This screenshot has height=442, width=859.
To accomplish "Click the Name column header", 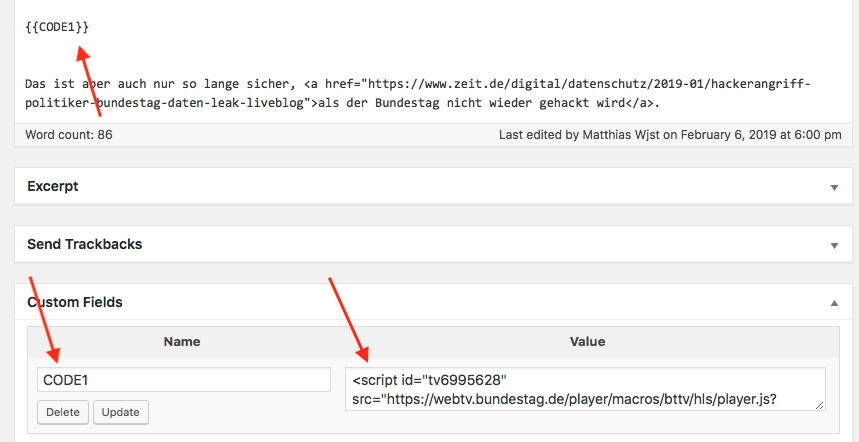I will (x=182, y=342).
